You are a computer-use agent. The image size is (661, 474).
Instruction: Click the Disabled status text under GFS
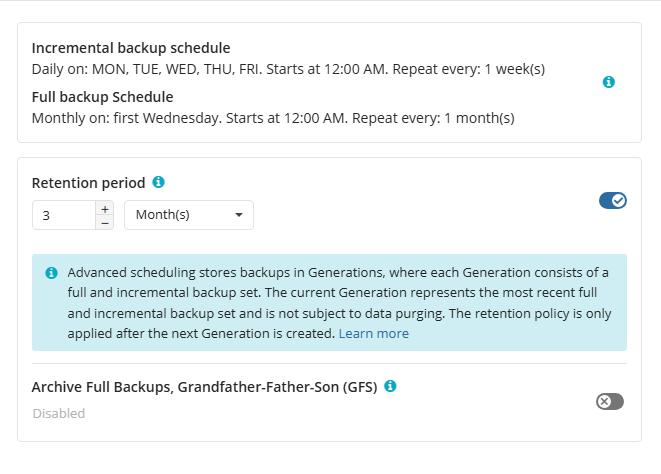pos(58,413)
